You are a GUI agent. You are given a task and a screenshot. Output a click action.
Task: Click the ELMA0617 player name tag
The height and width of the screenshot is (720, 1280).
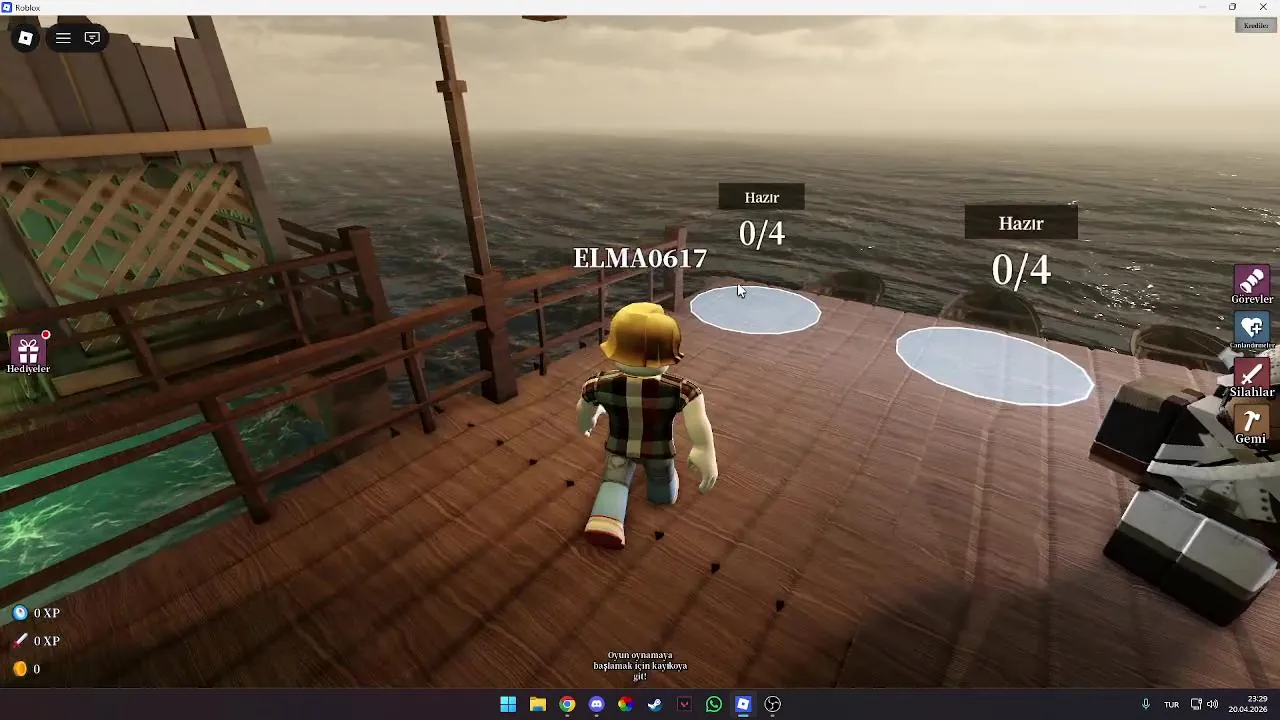point(640,259)
